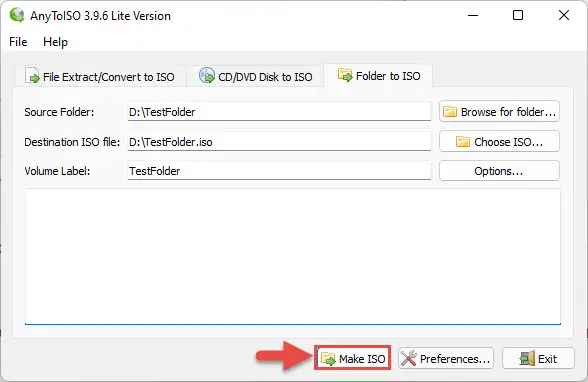Open the File menu
588x382 pixels.
18,42
